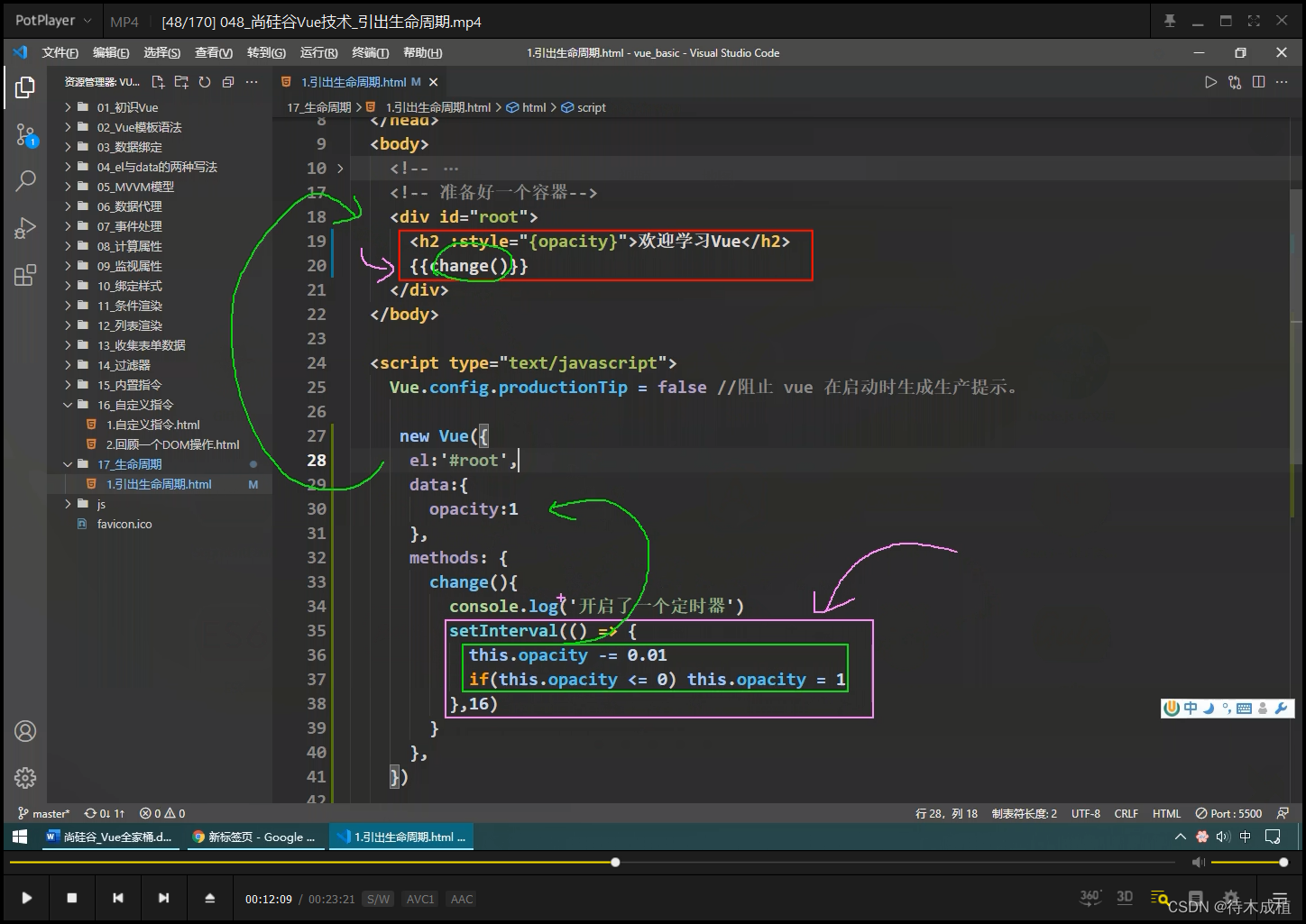Close the 1.引出生命周期.html tab
The image size is (1306, 924).
click(434, 82)
